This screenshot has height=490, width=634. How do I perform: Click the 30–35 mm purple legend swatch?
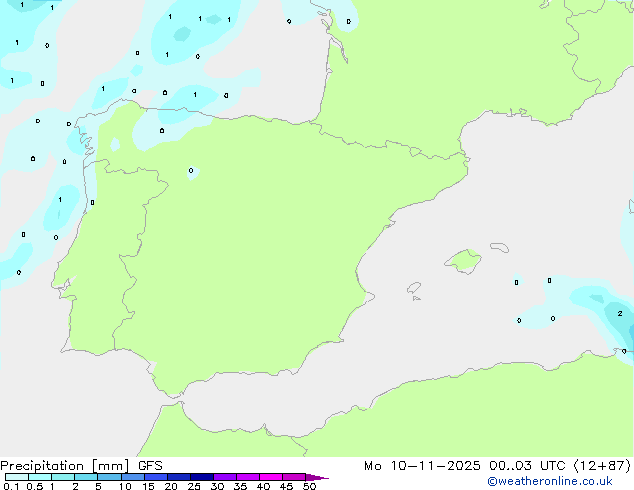(225, 477)
